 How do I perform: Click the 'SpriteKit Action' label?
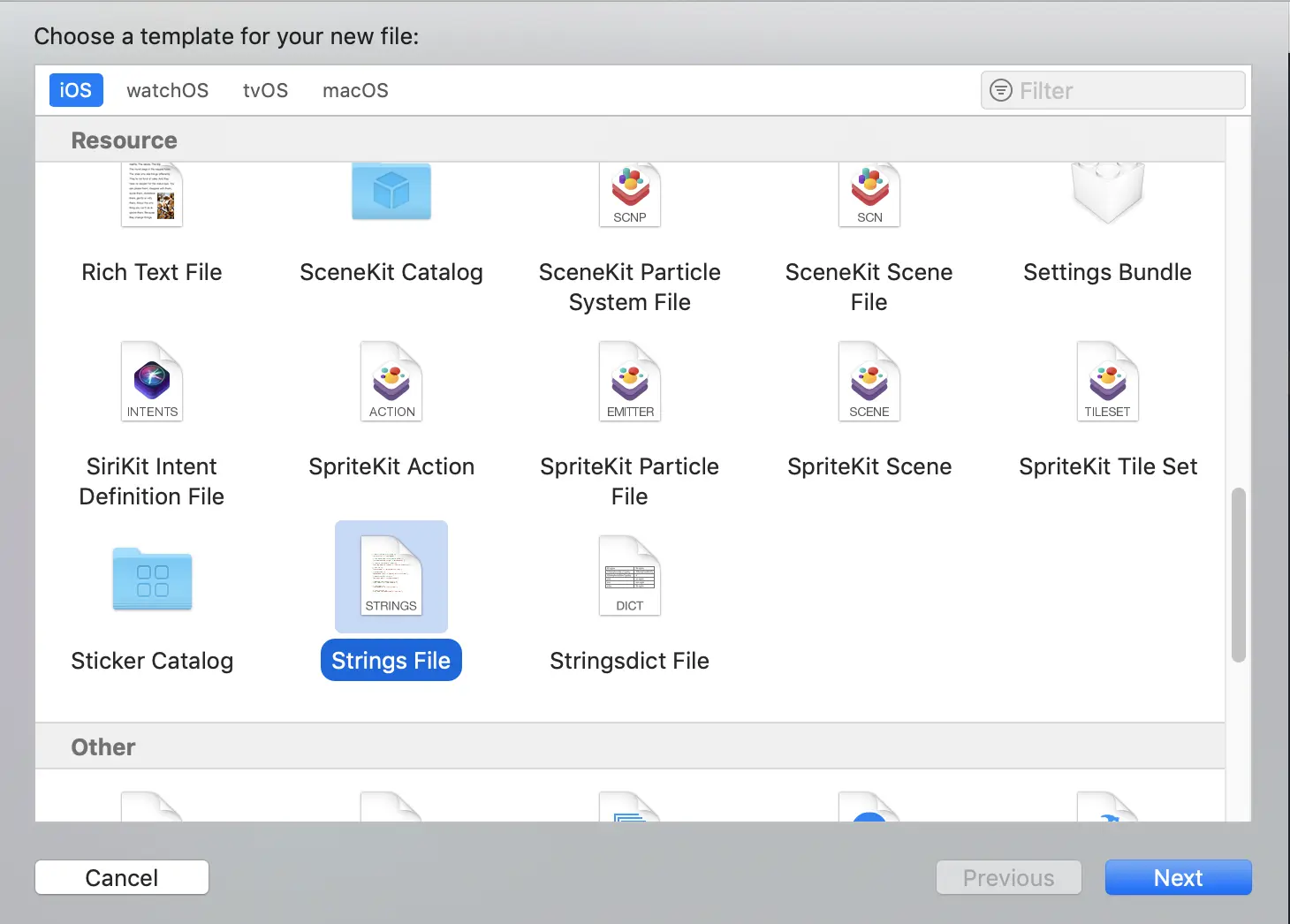(x=391, y=466)
